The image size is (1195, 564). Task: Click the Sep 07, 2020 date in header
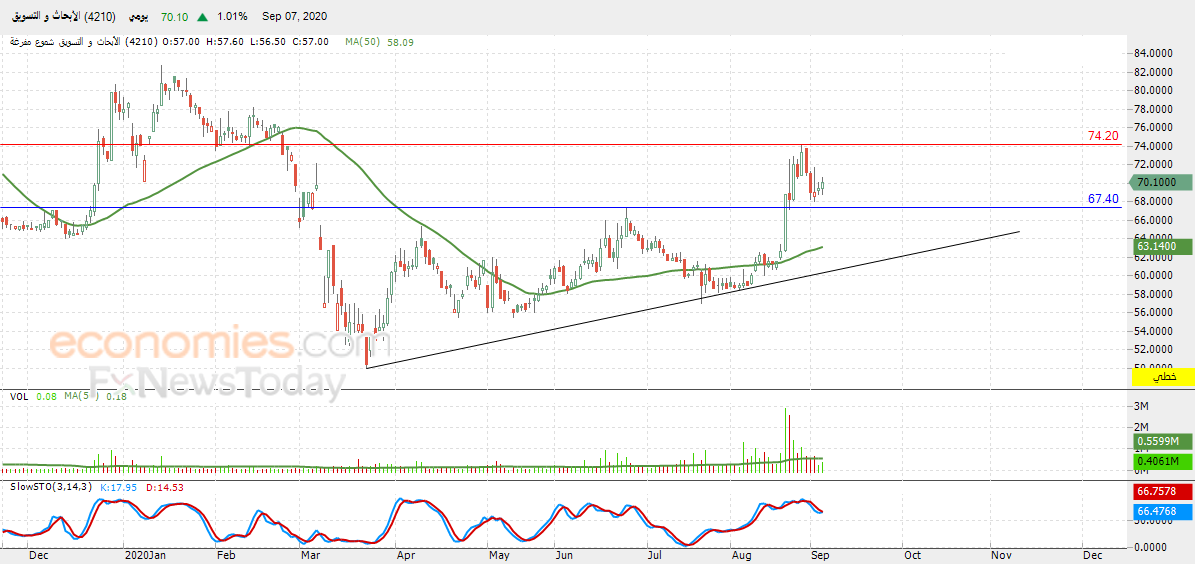tap(293, 17)
